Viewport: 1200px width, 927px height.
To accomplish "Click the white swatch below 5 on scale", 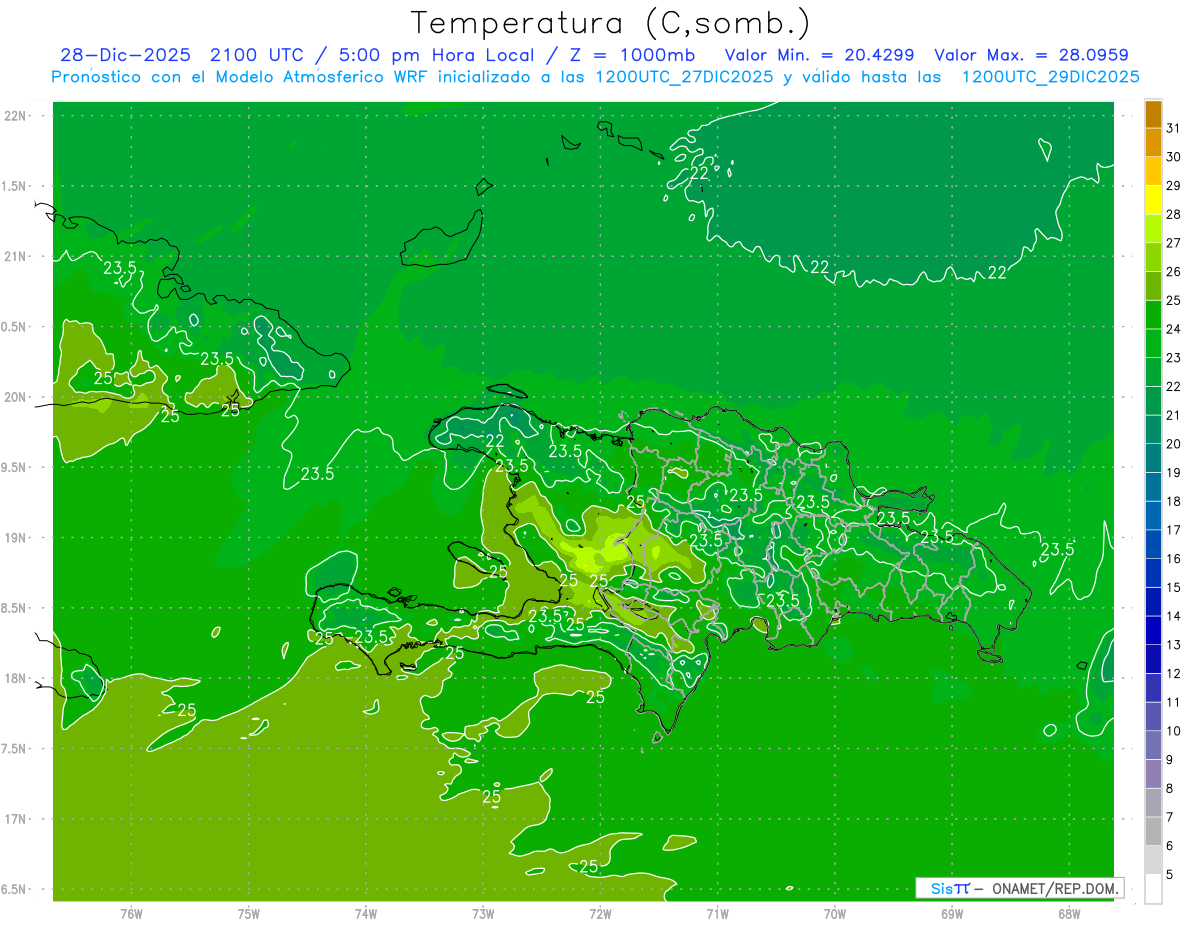I will coord(1153,888).
